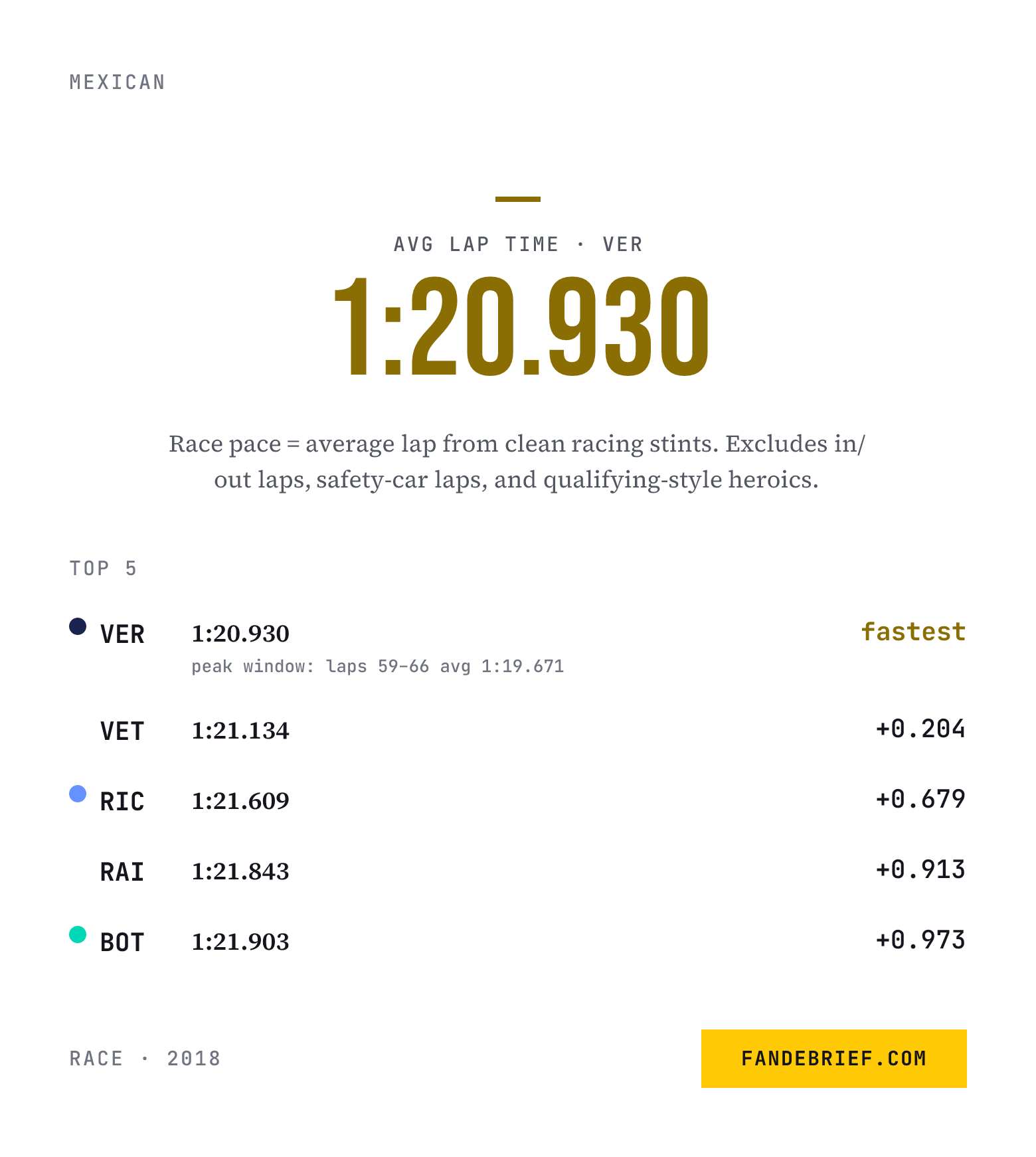Click the AVG LAP TIME · VER caption
Screen dimensions: 1036x1157
pos(518,244)
